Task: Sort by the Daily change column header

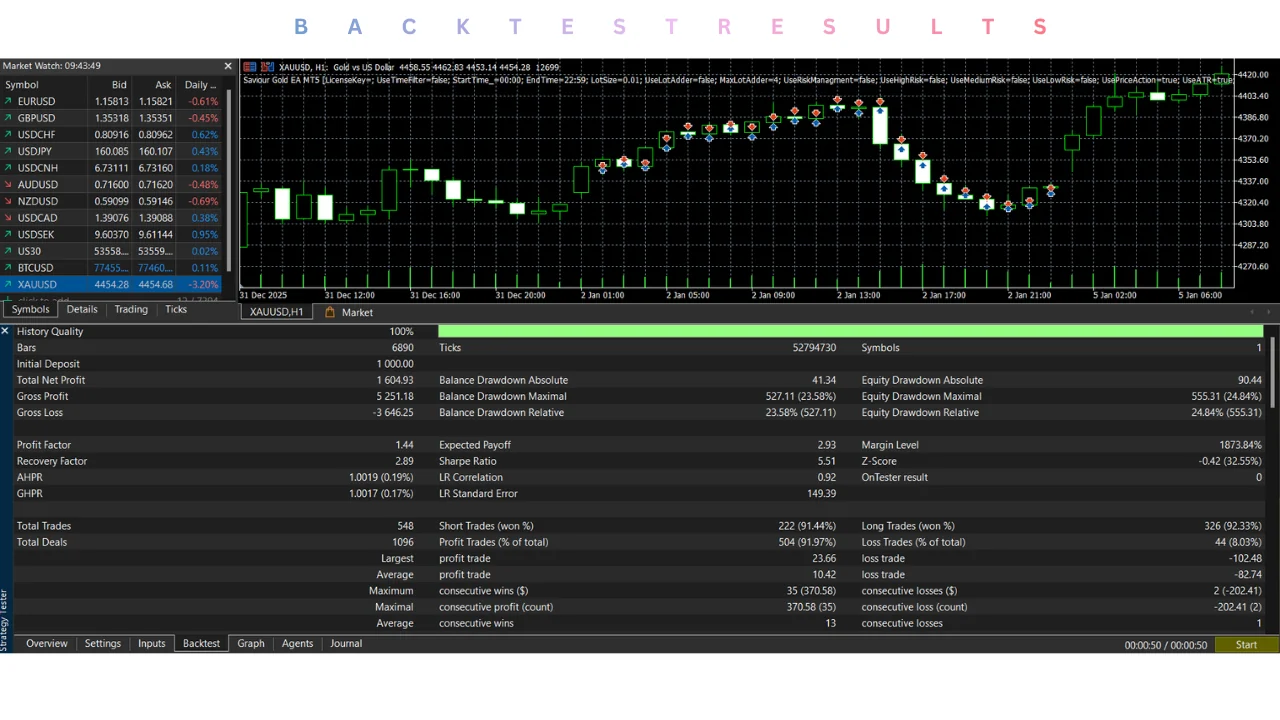Action: pos(201,85)
